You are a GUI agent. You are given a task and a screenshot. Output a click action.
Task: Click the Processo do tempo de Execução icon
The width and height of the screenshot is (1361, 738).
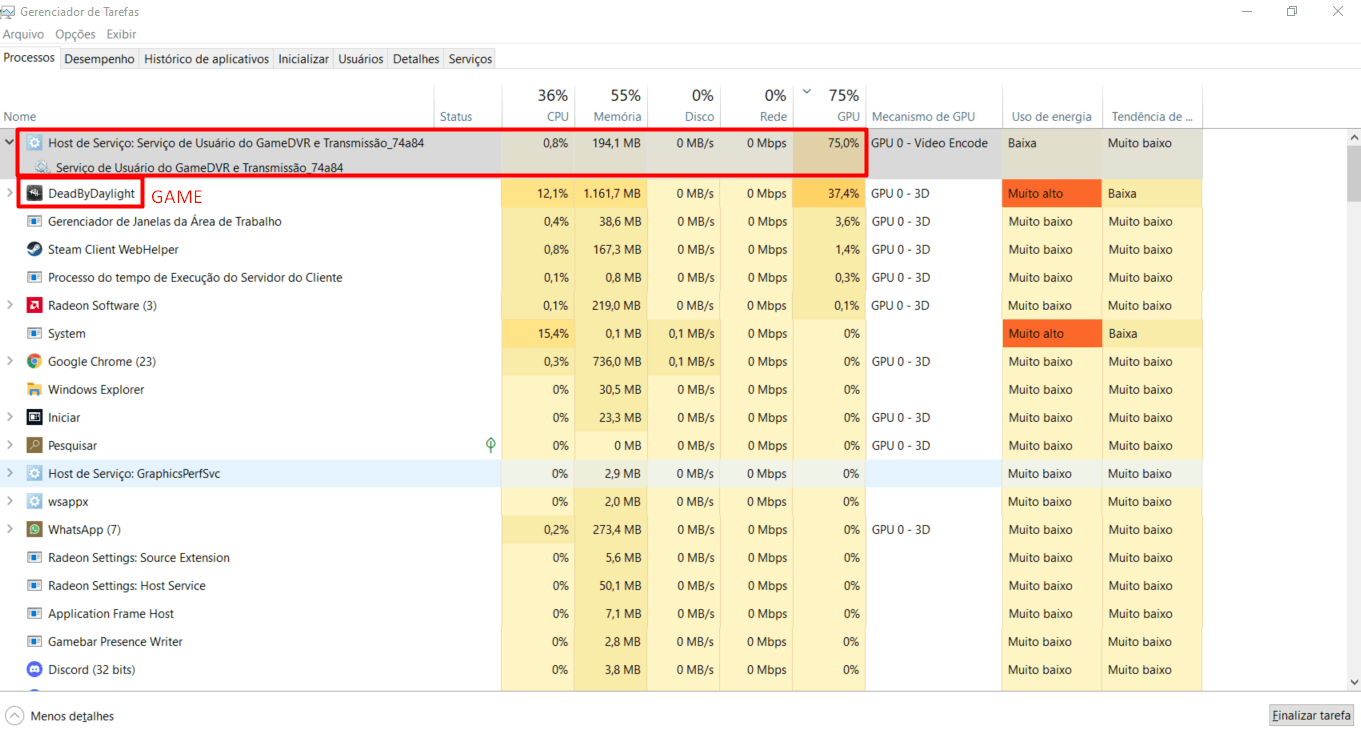34,277
